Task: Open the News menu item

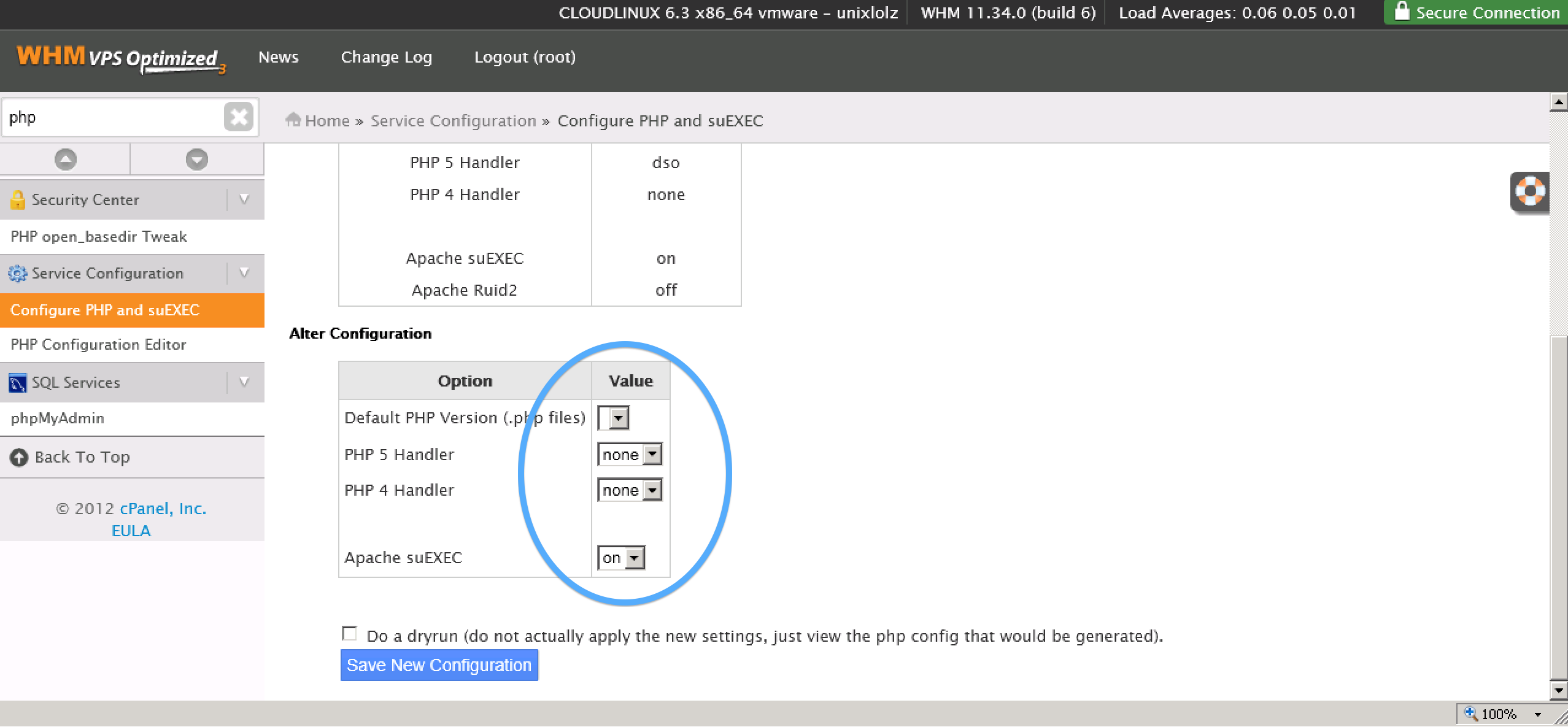Action: pos(278,58)
